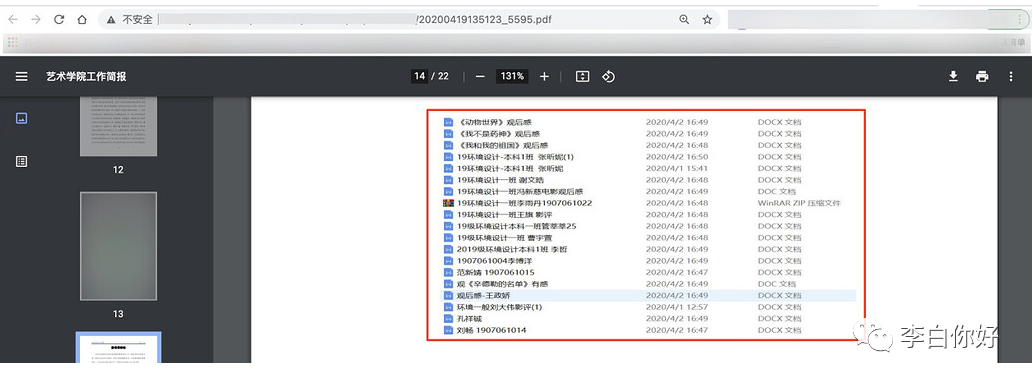Click the total page count 22
This screenshot has width=1033, height=382.
point(443,76)
